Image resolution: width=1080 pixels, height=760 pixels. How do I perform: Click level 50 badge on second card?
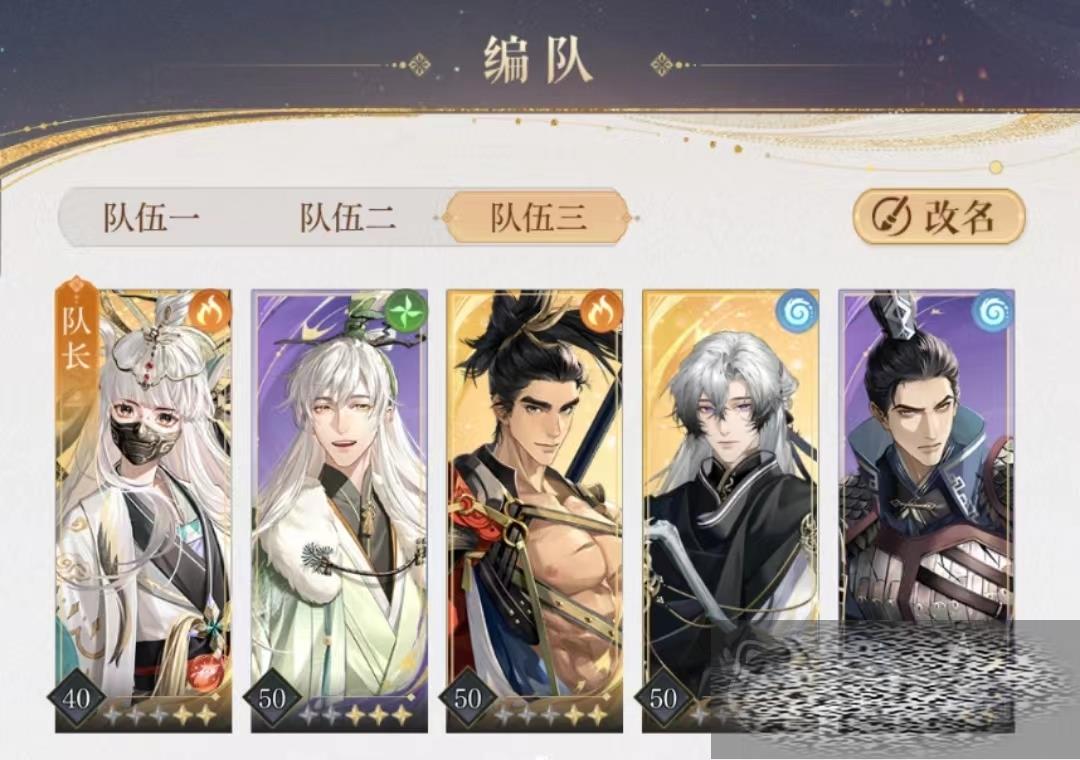[x=271, y=698]
